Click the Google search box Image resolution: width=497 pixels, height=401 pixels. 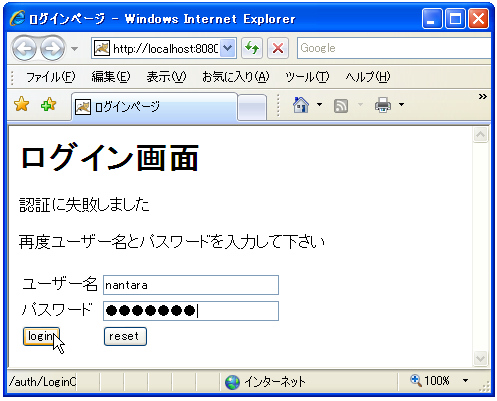coord(394,48)
